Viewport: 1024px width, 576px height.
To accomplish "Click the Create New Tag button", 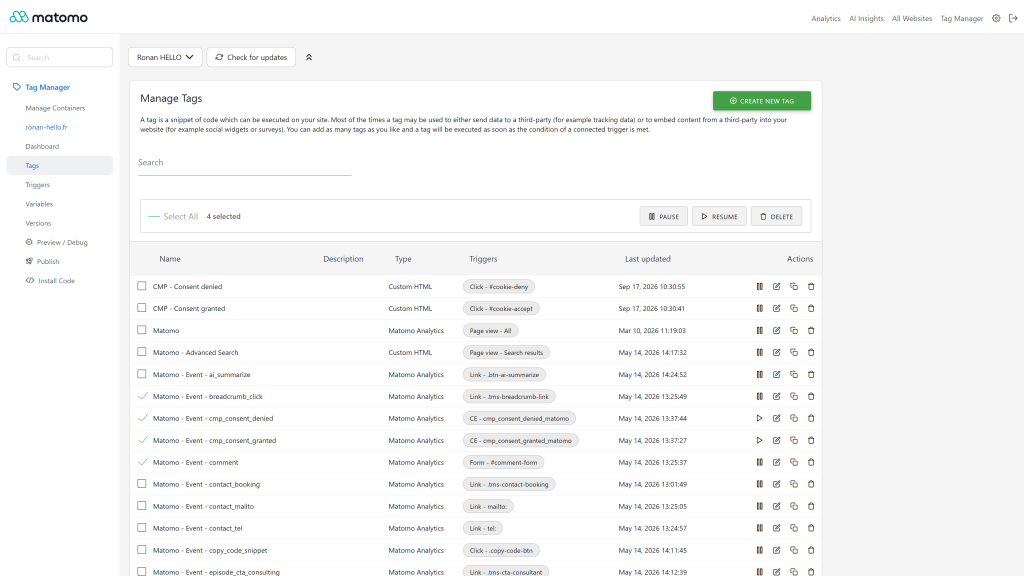I will click(761, 101).
